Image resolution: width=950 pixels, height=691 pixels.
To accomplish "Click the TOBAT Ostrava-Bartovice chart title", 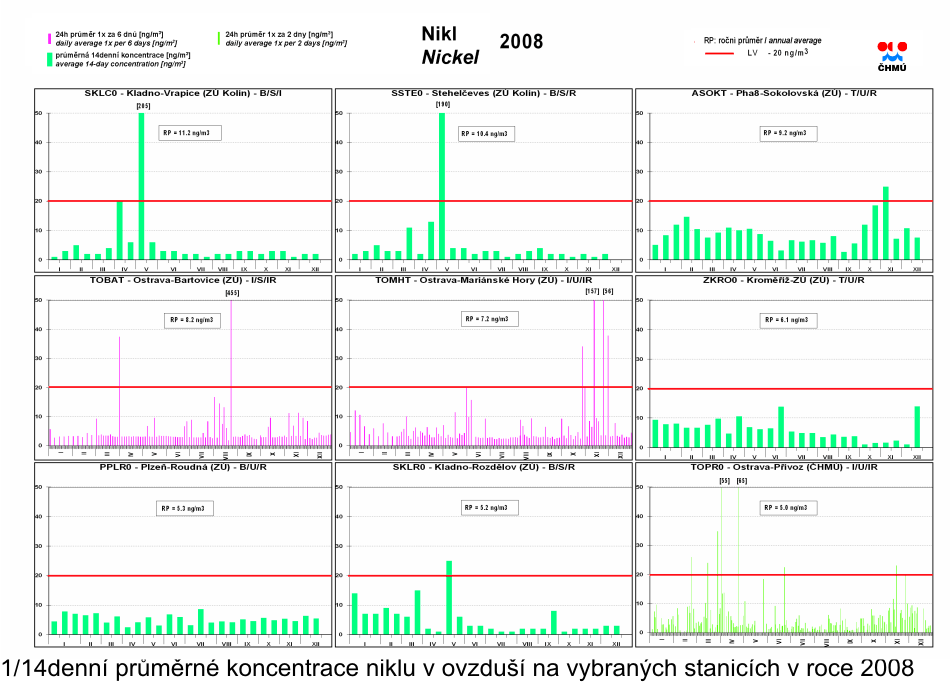I will coord(183,281).
